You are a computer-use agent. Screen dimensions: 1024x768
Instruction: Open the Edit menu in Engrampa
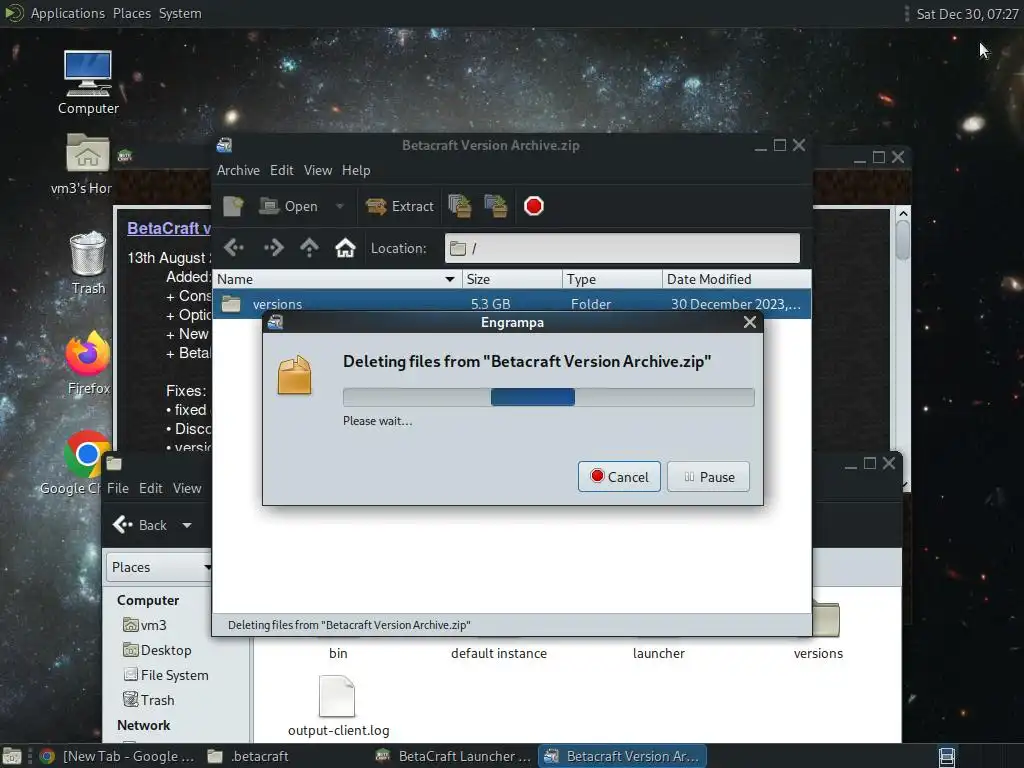coord(281,170)
